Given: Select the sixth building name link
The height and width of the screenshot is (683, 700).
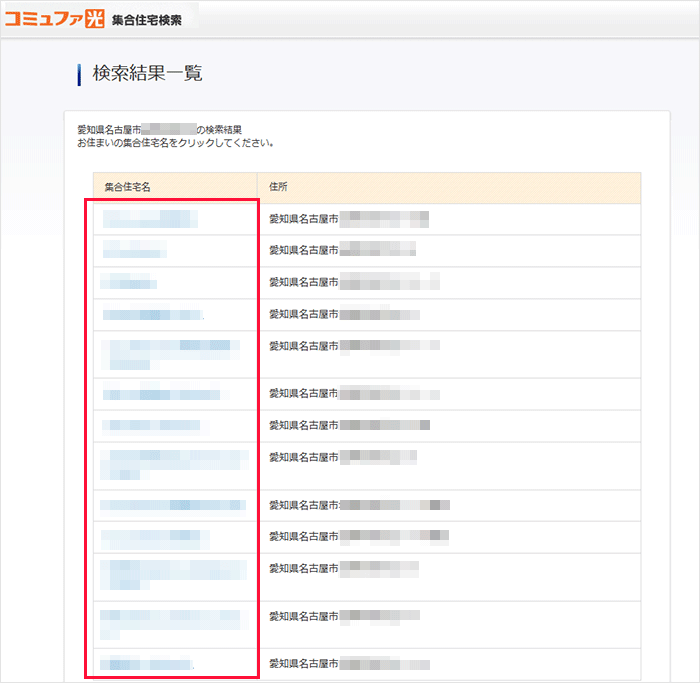Looking at the screenshot, I should [x=160, y=394].
